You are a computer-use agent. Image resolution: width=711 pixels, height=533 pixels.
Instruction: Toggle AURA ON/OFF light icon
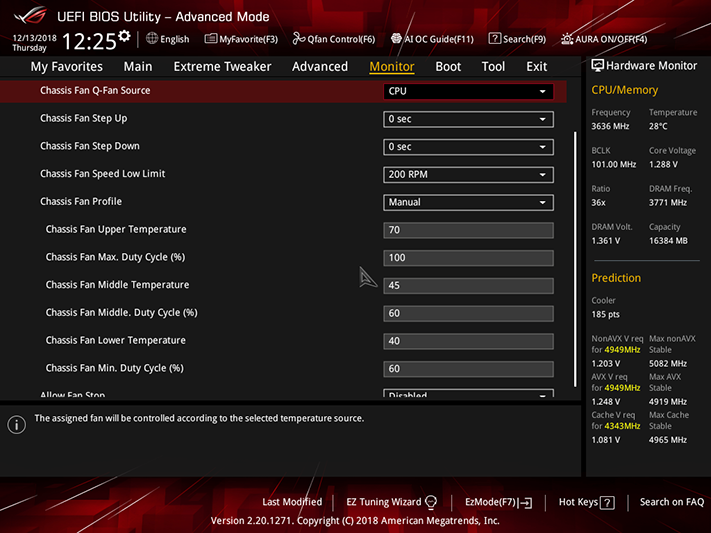click(567, 39)
